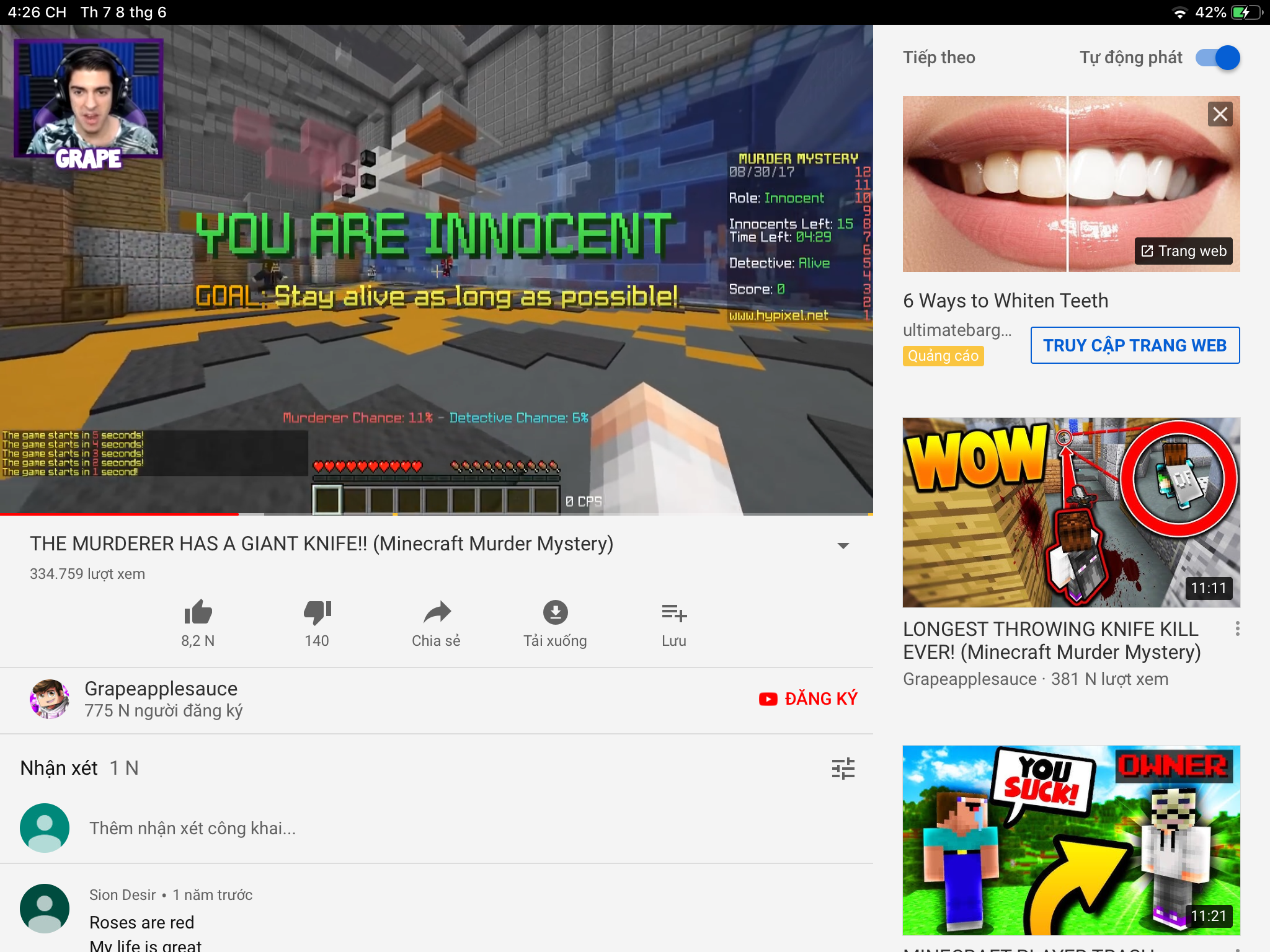Open Trang web link on ad image

1184,251
